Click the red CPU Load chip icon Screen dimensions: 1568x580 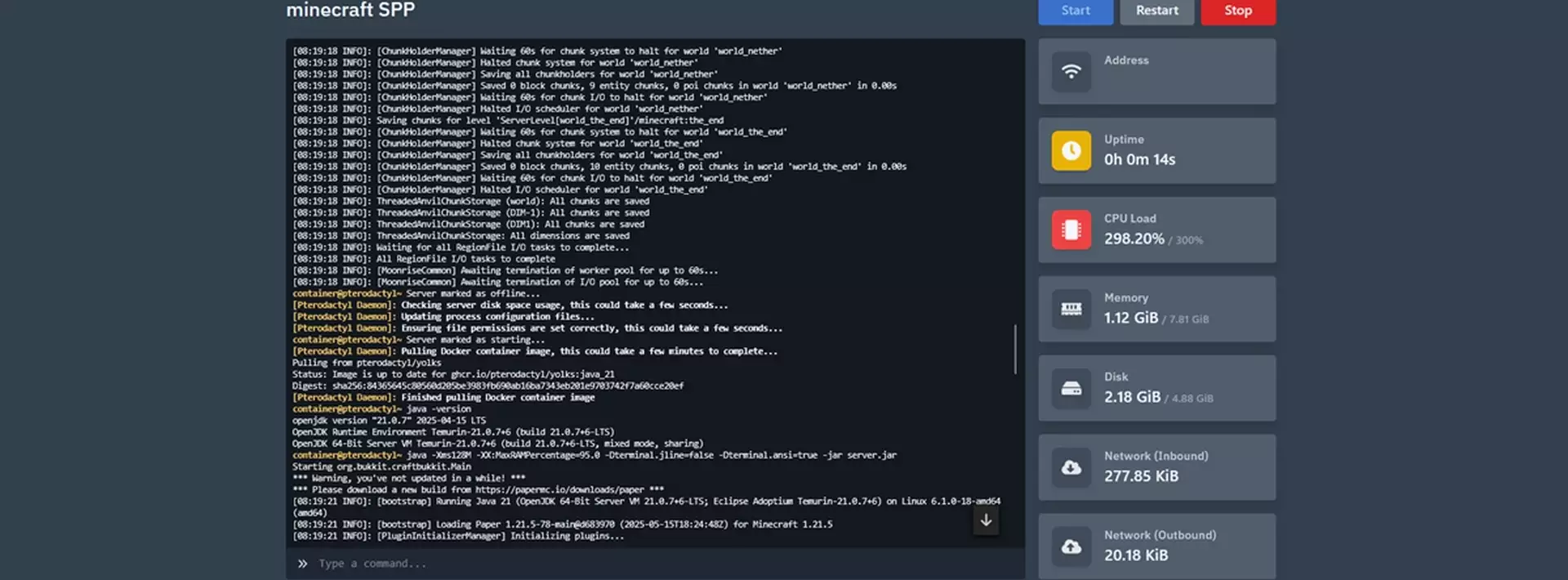click(1071, 230)
